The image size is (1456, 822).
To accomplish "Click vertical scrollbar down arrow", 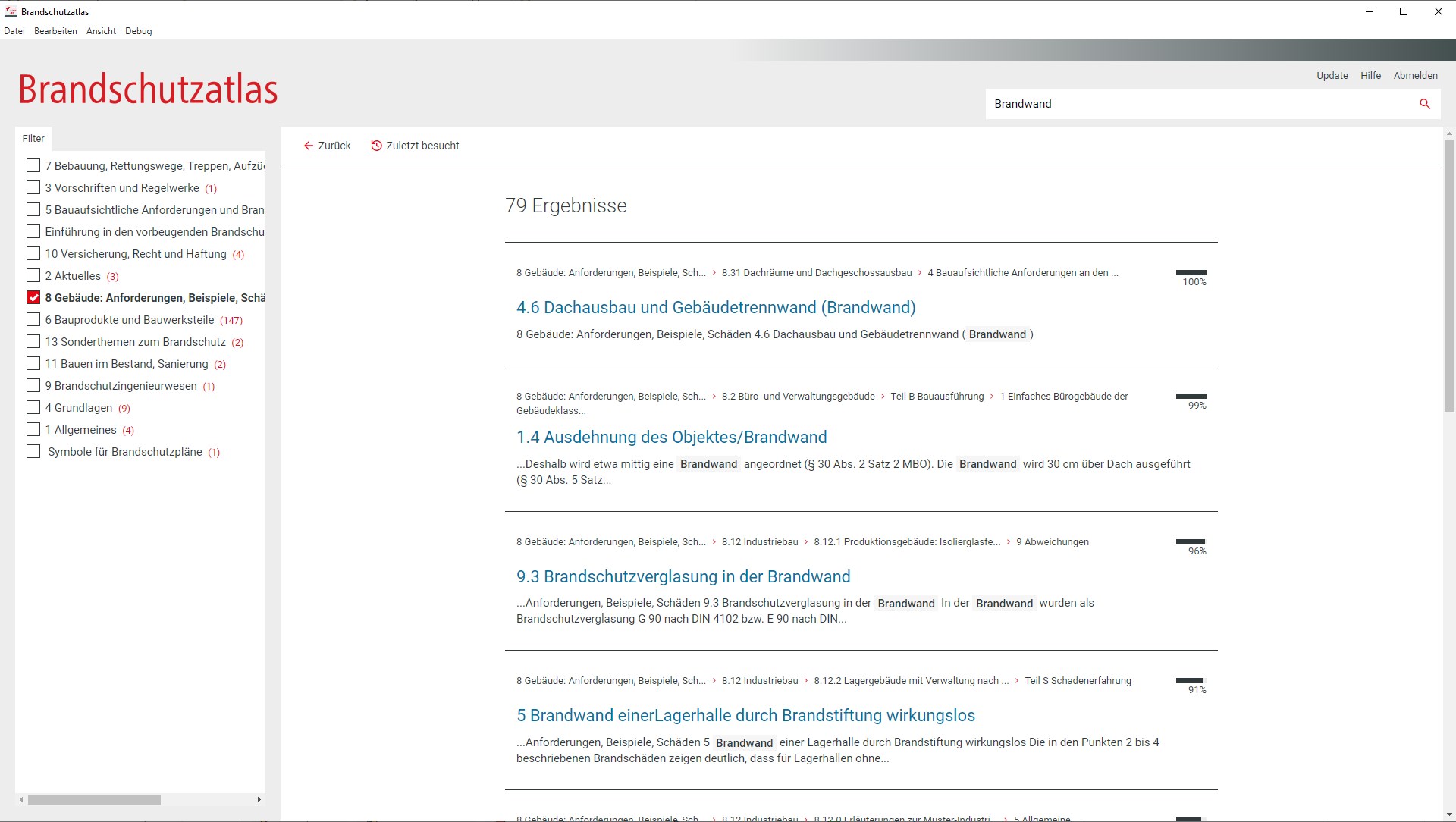I will pyautogui.click(x=1449, y=815).
